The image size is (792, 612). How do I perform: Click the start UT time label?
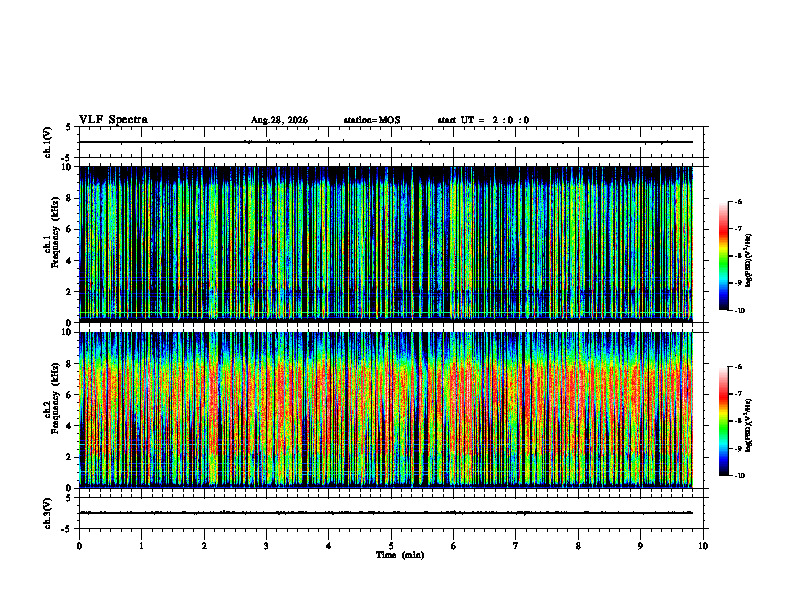(x=483, y=120)
